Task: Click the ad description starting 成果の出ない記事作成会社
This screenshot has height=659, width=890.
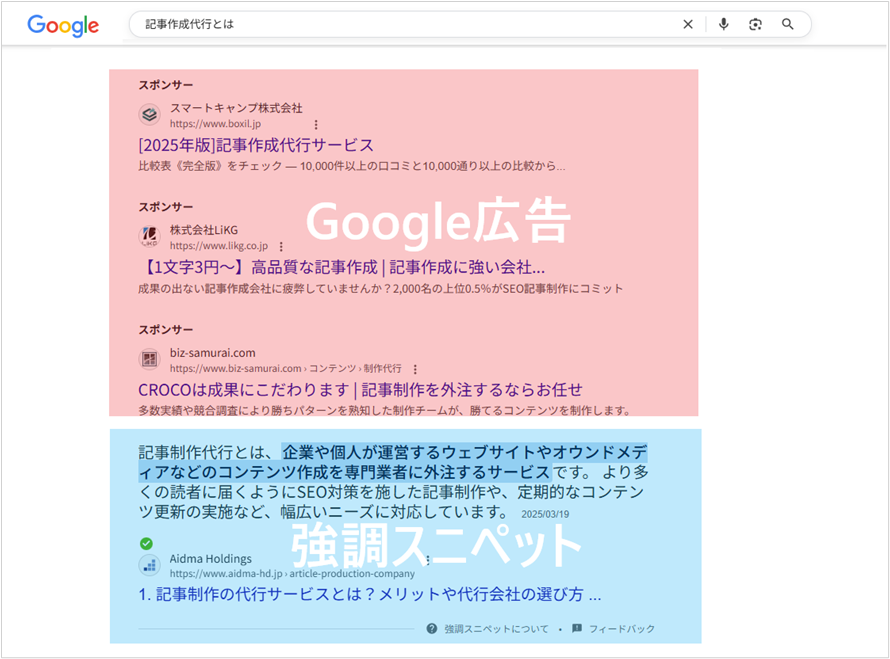Action: pyautogui.click(x=380, y=288)
